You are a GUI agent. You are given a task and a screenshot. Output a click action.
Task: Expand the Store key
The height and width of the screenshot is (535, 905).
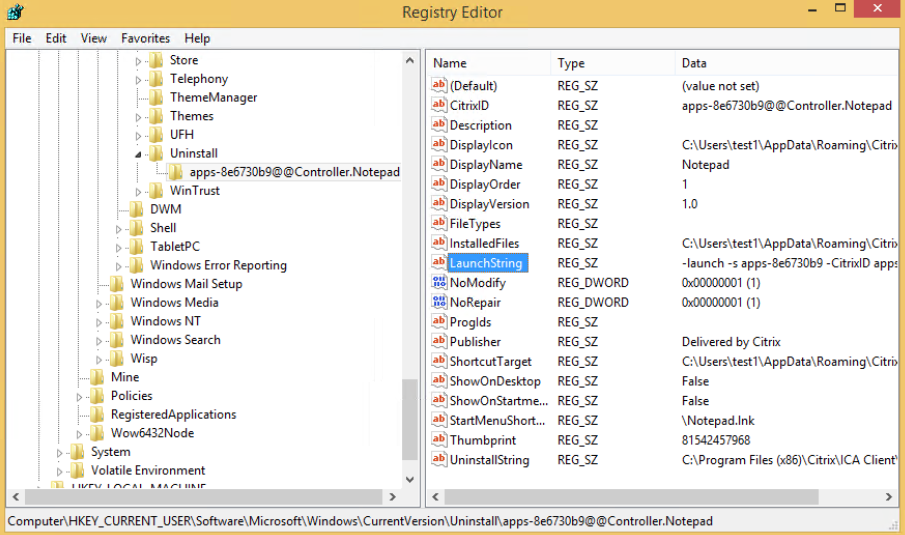pos(139,61)
